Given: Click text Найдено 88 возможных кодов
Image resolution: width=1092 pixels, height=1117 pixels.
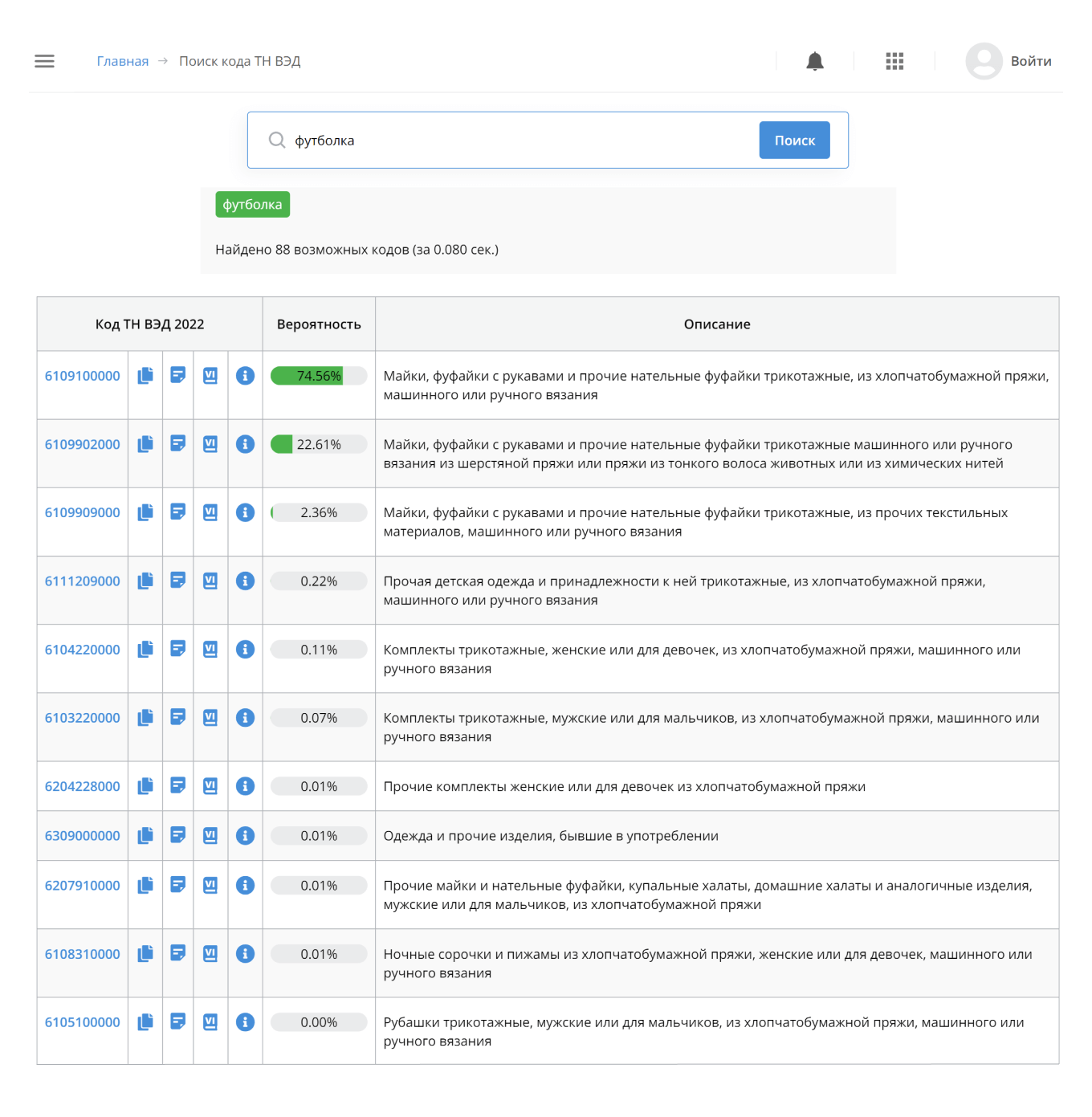Looking at the screenshot, I should tap(312, 250).
